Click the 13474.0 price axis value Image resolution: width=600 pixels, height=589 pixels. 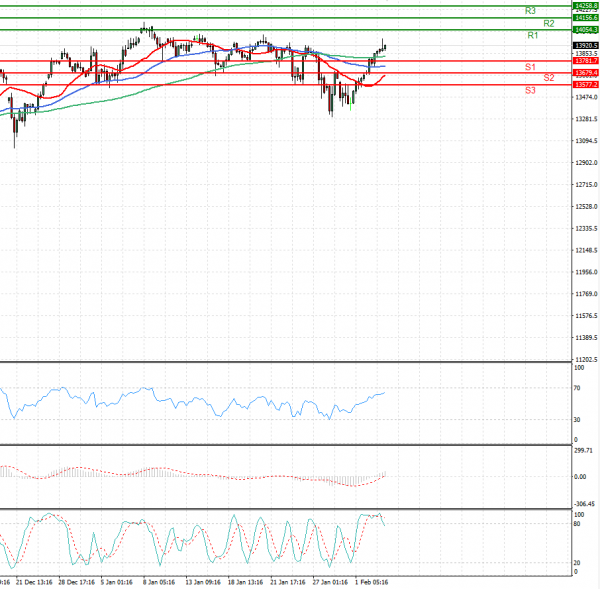[x=586, y=98]
